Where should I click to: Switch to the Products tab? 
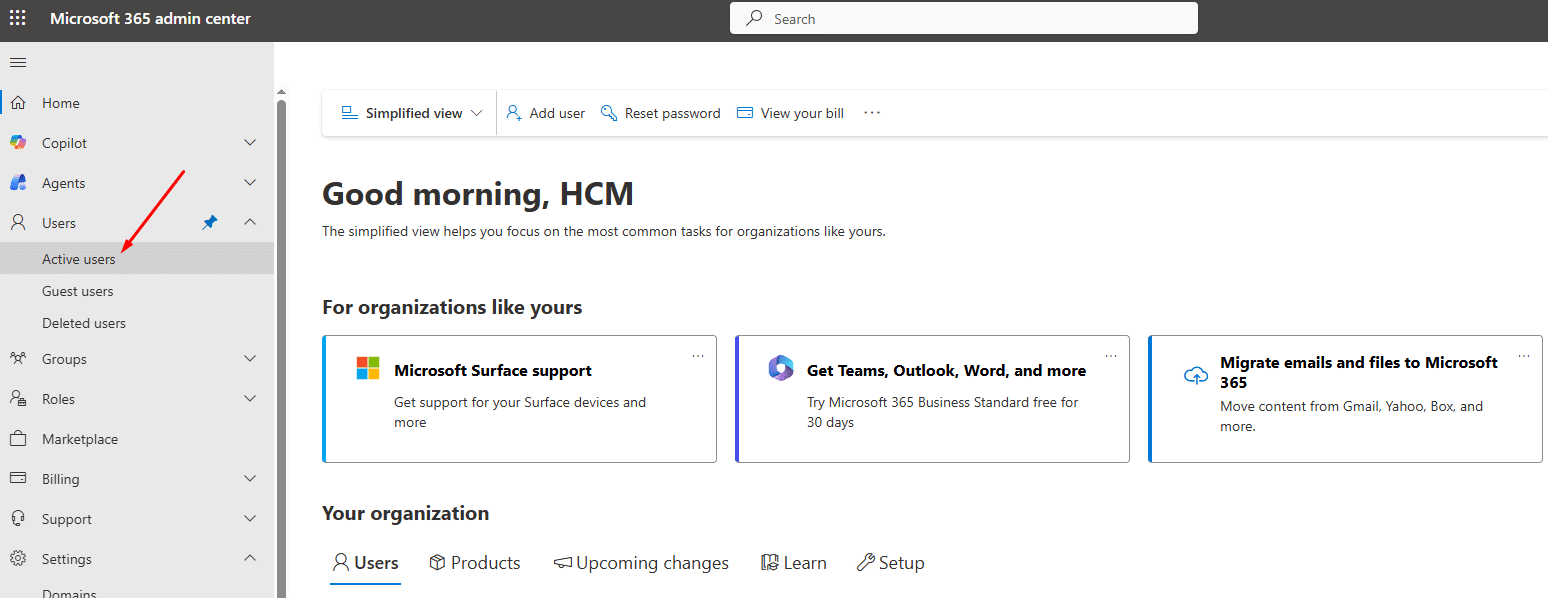(475, 563)
